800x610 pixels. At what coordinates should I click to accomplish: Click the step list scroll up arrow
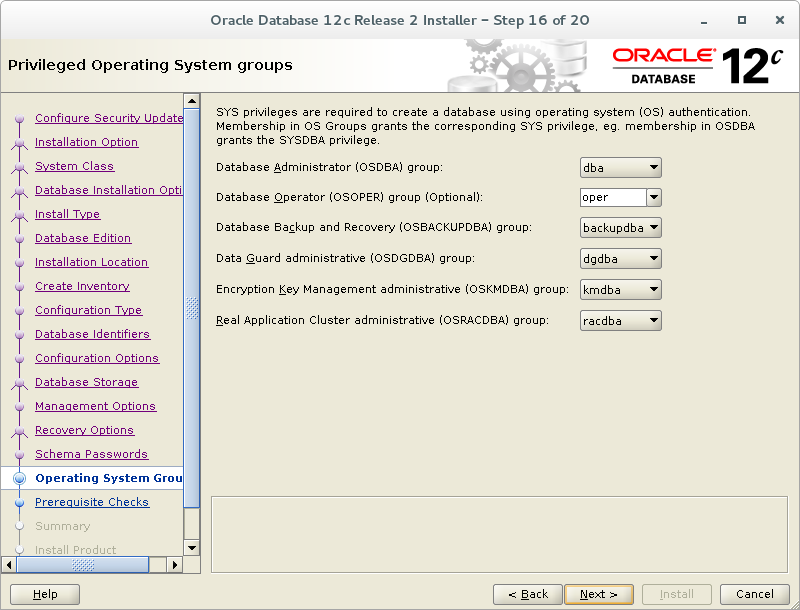[x=192, y=101]
